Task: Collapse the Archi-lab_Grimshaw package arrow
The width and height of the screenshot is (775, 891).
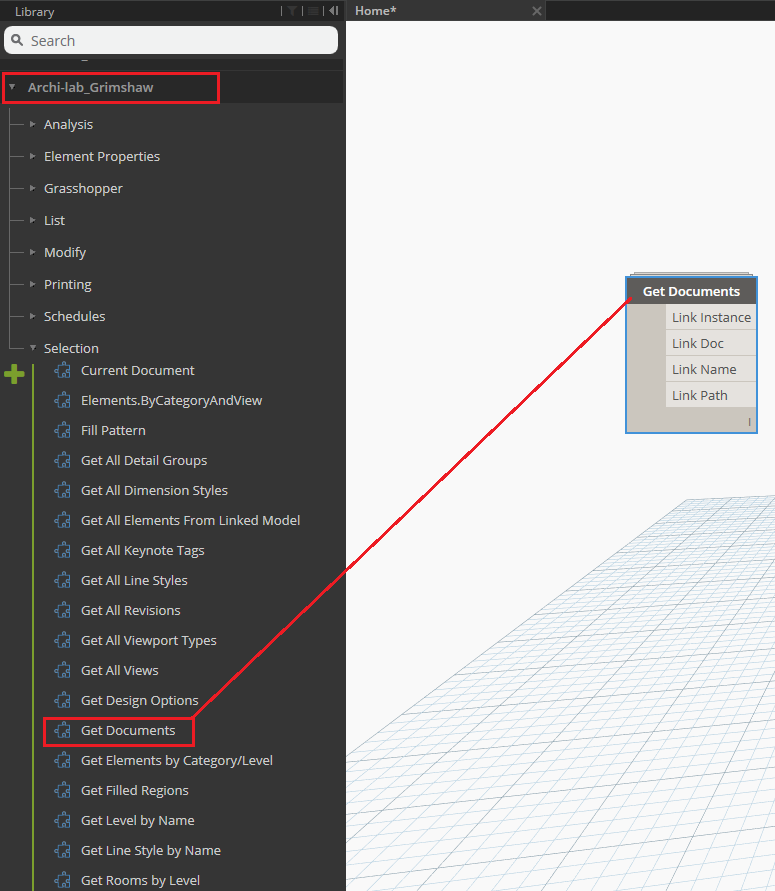Action: point(12,87)
